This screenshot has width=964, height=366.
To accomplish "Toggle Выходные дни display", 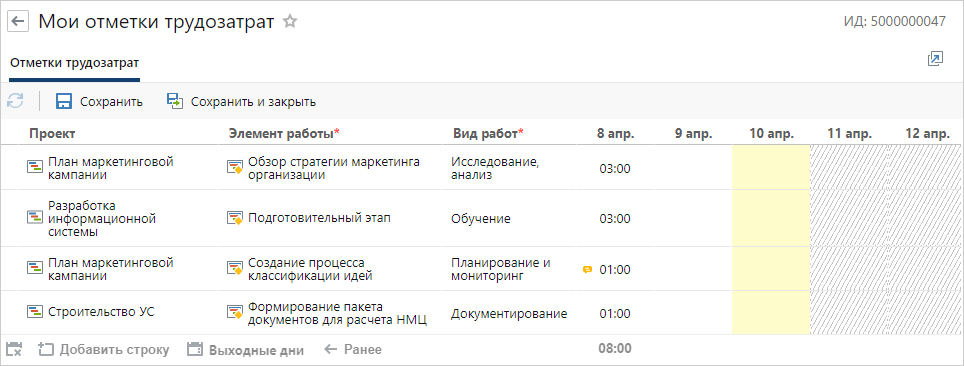I will point(245,350).
